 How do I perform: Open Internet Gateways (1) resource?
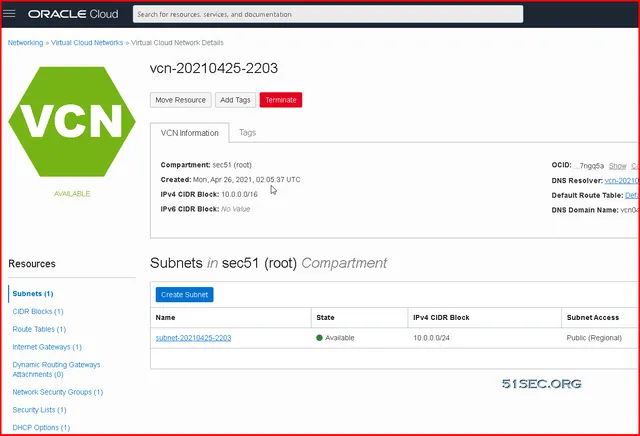(47, 347)
